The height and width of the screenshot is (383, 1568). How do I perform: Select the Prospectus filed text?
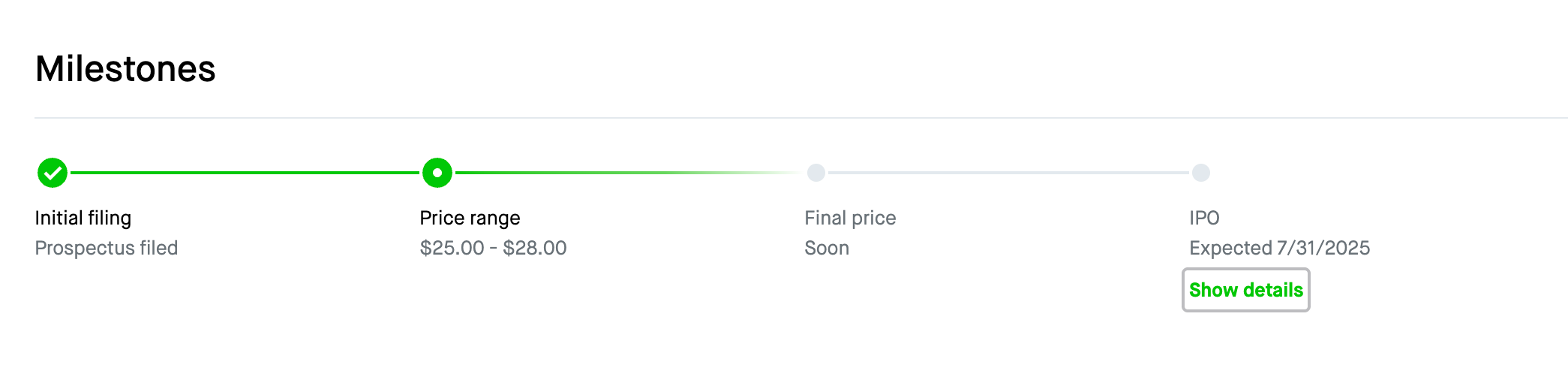[x=107, y=248]
